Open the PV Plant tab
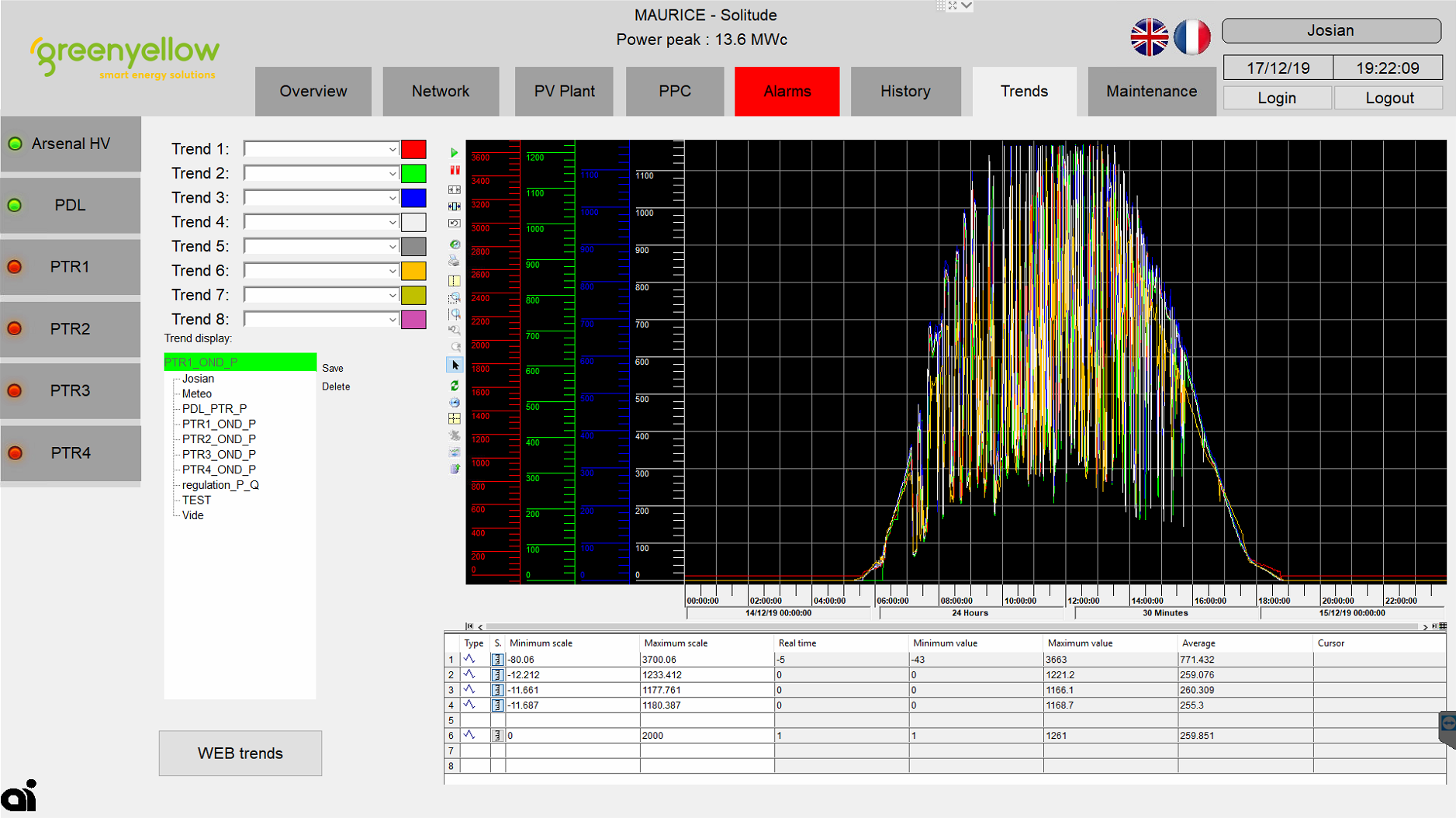The height and width of the screenshot is (818, 1456). tap(564, 92)
